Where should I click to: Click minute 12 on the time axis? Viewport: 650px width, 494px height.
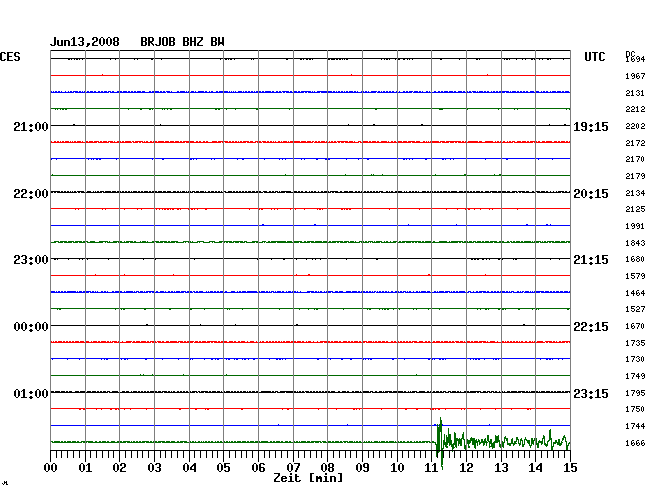466,468
